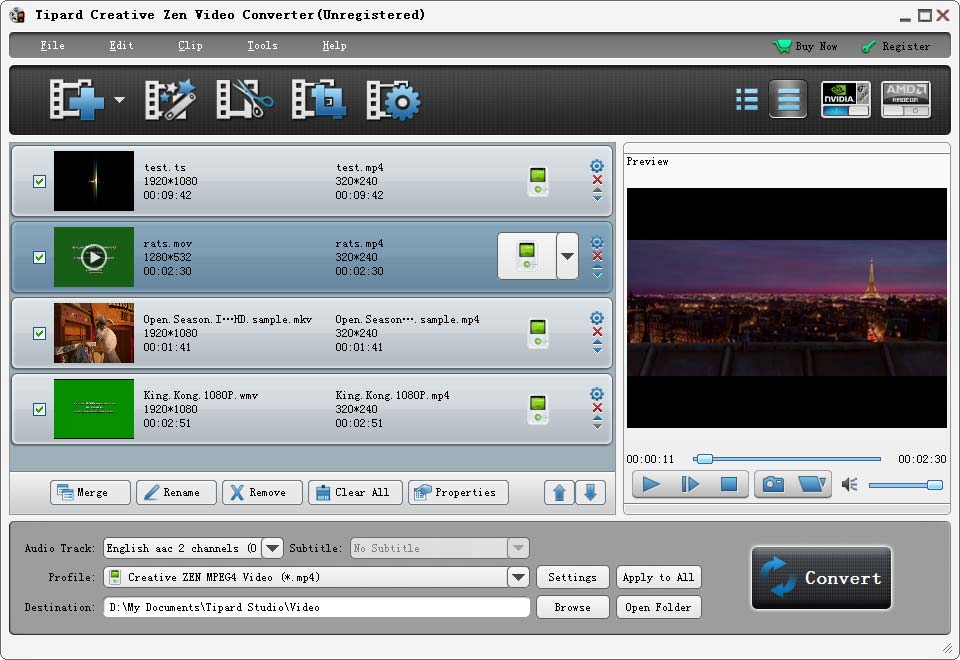Expand the Audio Track dropdown

[272, 548]
